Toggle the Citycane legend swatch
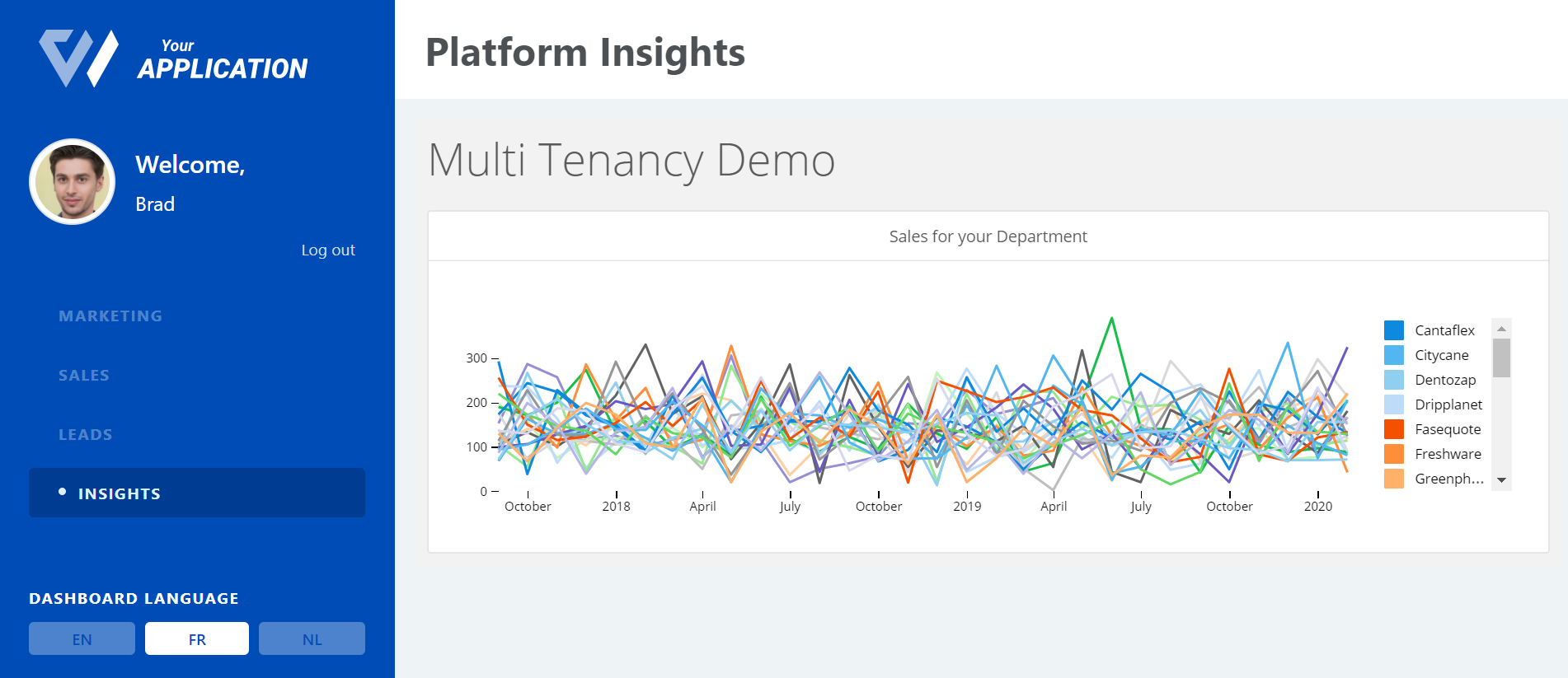The image size is (1568, 678). pos(1394,355)
